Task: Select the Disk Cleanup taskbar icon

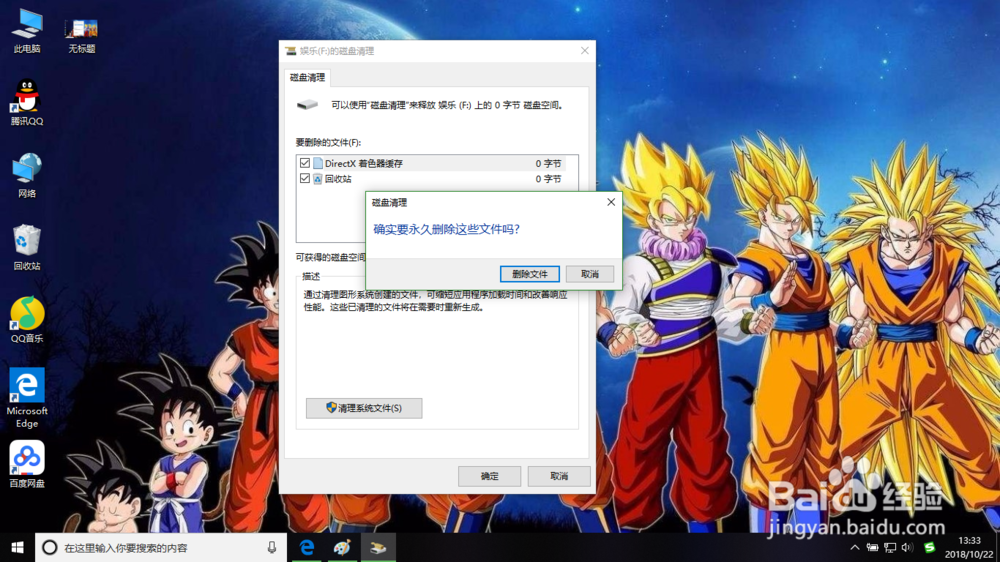Action: click(378, 547)
